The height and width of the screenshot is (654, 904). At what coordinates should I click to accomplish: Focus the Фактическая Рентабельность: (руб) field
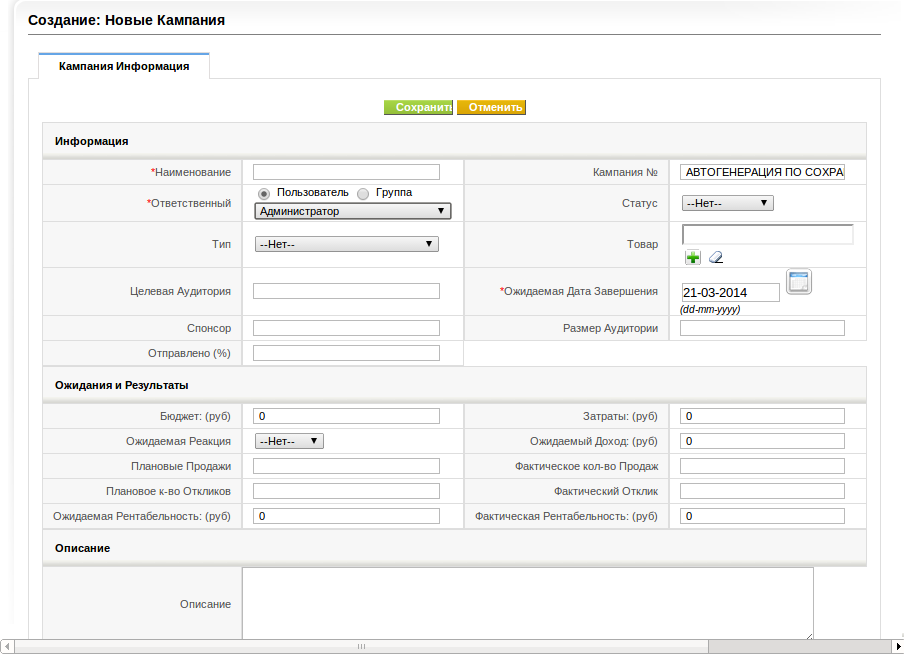tap(762, 516)
